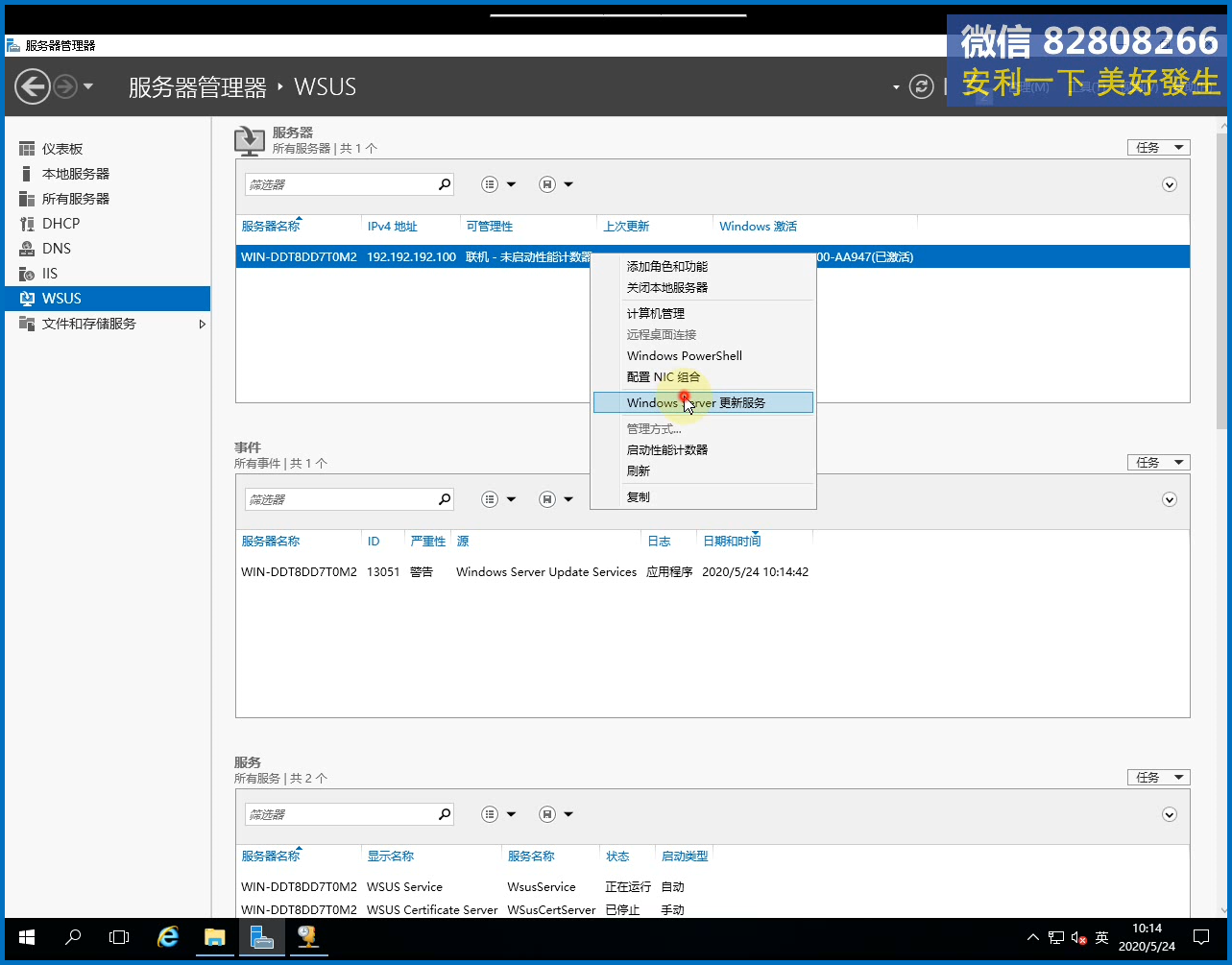
Task: Click the vertical scrollbar thumb
Action: tap(1221, 280)
